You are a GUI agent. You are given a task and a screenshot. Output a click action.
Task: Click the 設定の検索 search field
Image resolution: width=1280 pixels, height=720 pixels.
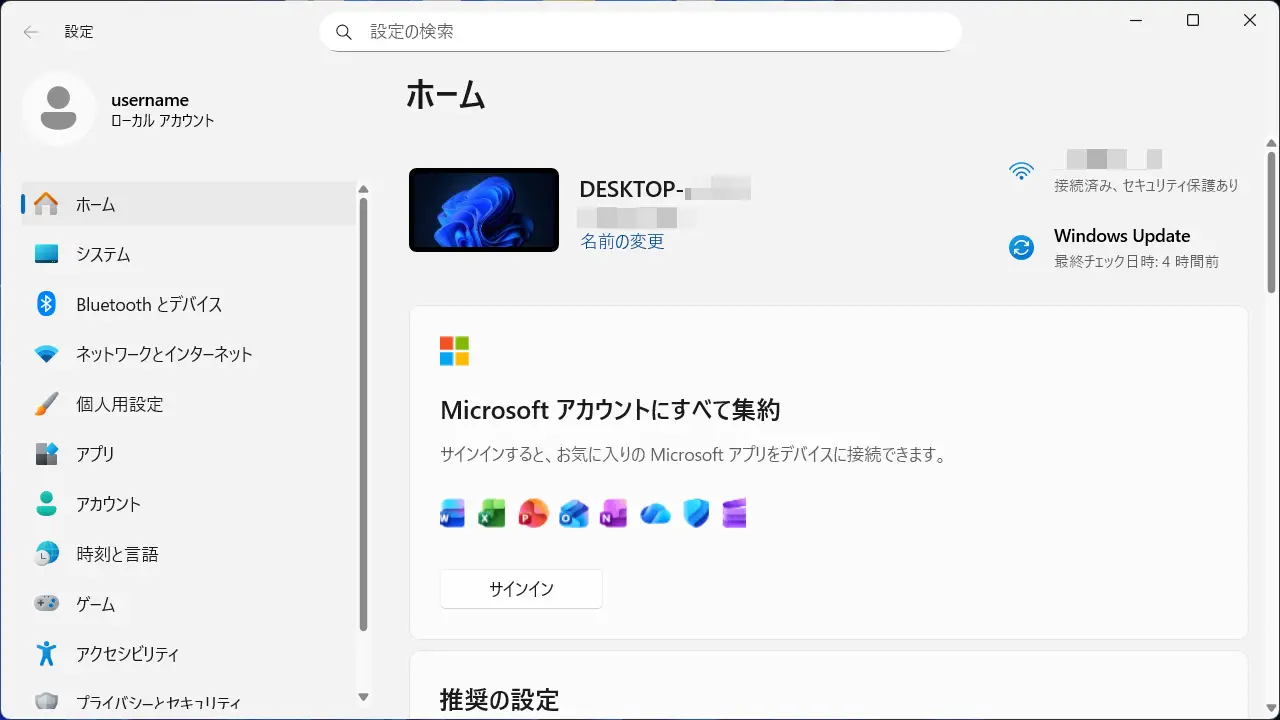click(x=640, y=31)
